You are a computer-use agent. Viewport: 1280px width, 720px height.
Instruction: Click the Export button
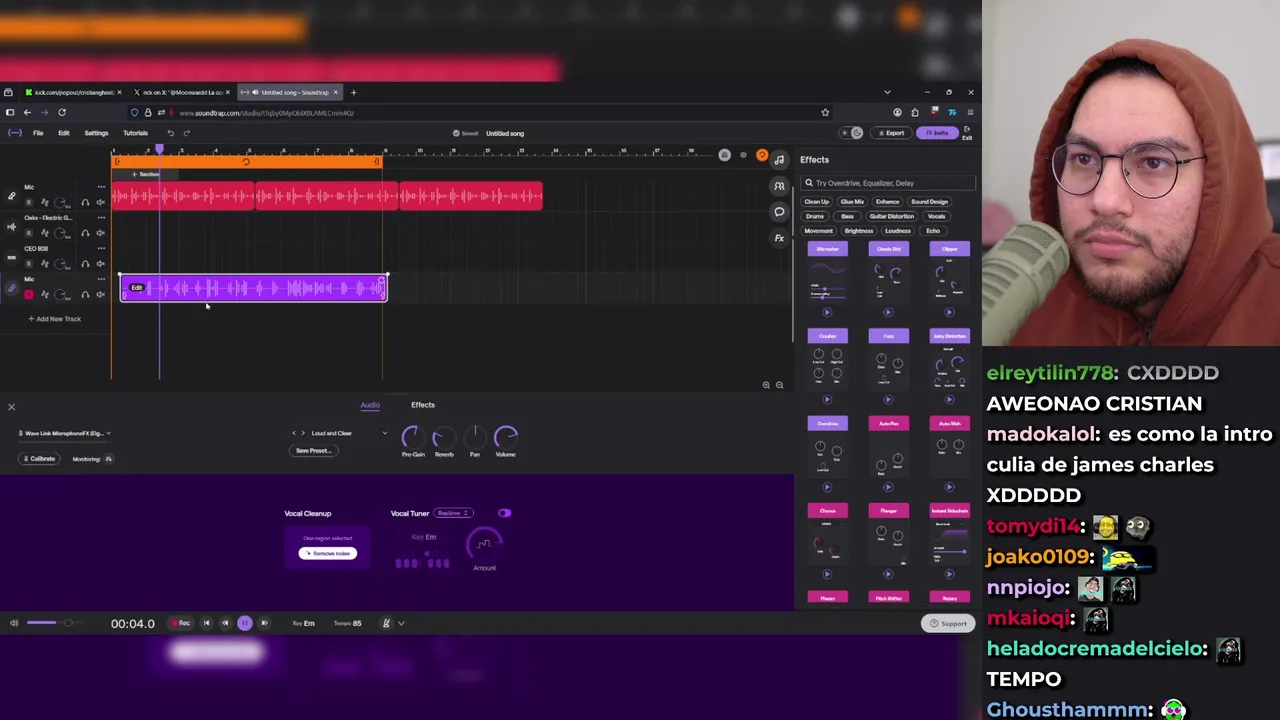click(x=891, y=133)
